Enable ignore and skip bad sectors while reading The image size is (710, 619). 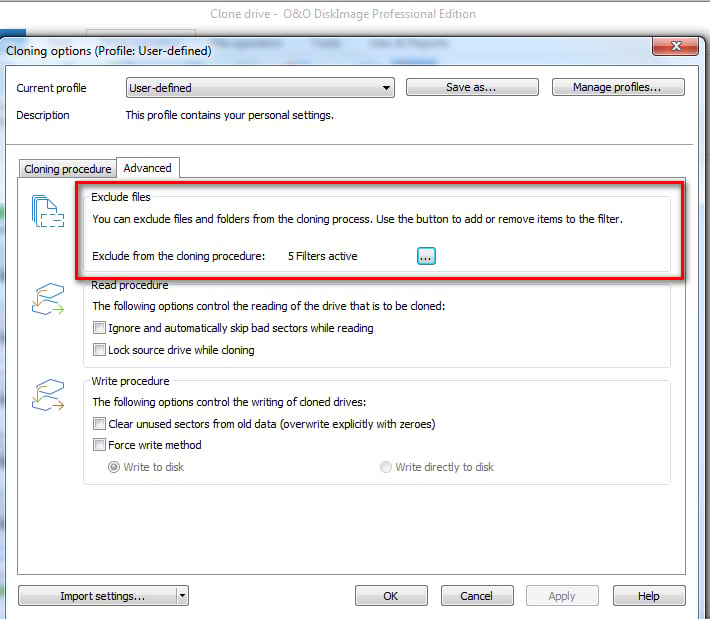point(99,327)
